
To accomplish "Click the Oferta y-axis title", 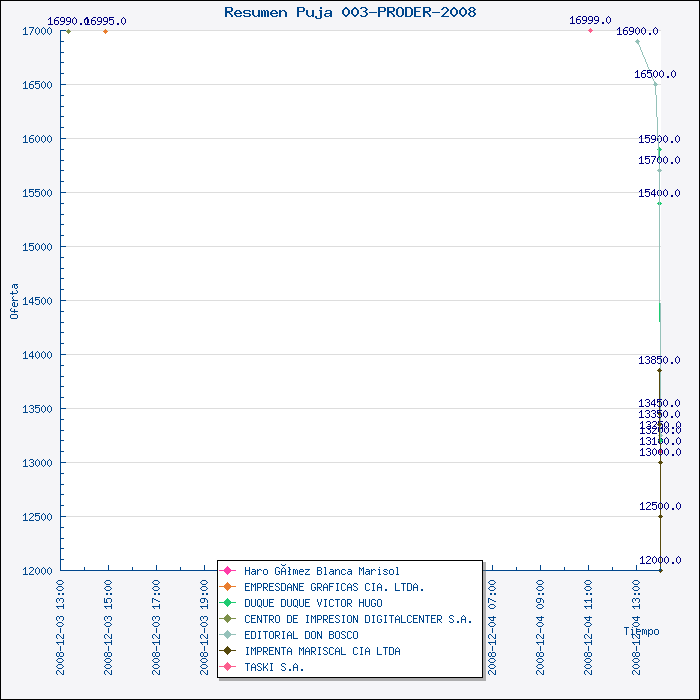I will pos(14,301).
